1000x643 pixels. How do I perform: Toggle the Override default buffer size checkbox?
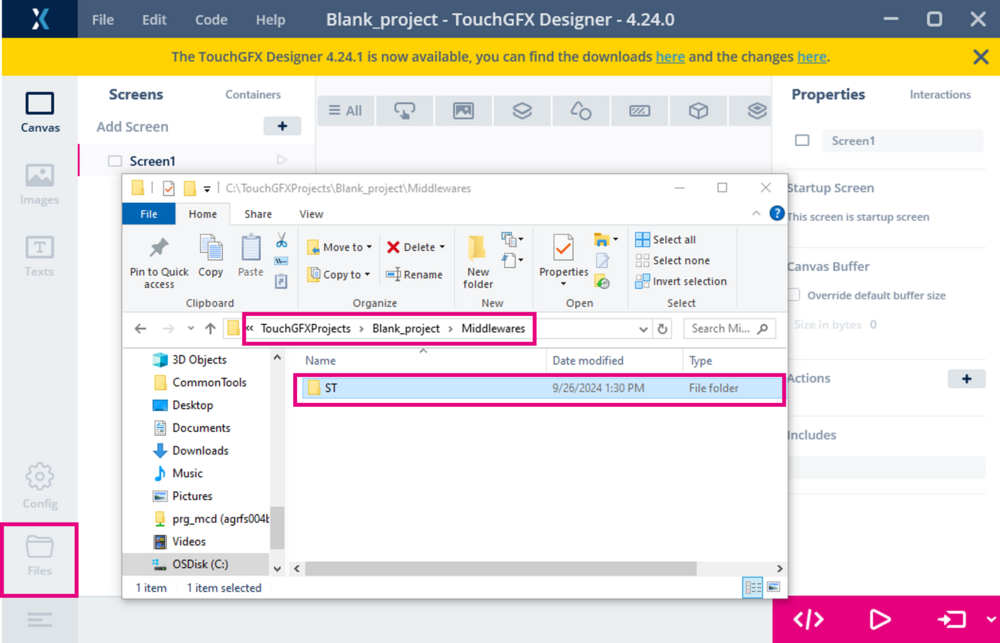[x=794, y=295]
